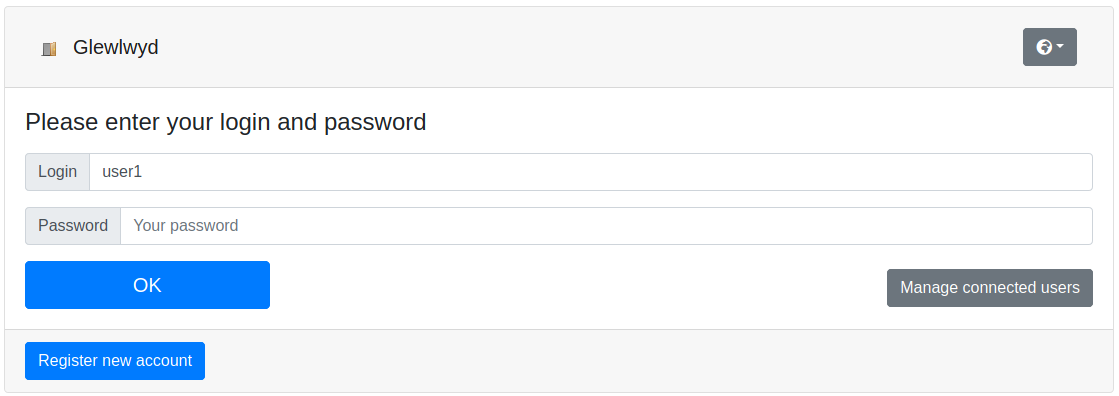Open the globe language selector
Image resolution: width=1119 pixels, height=396 pixels.
coord(1049,47)
